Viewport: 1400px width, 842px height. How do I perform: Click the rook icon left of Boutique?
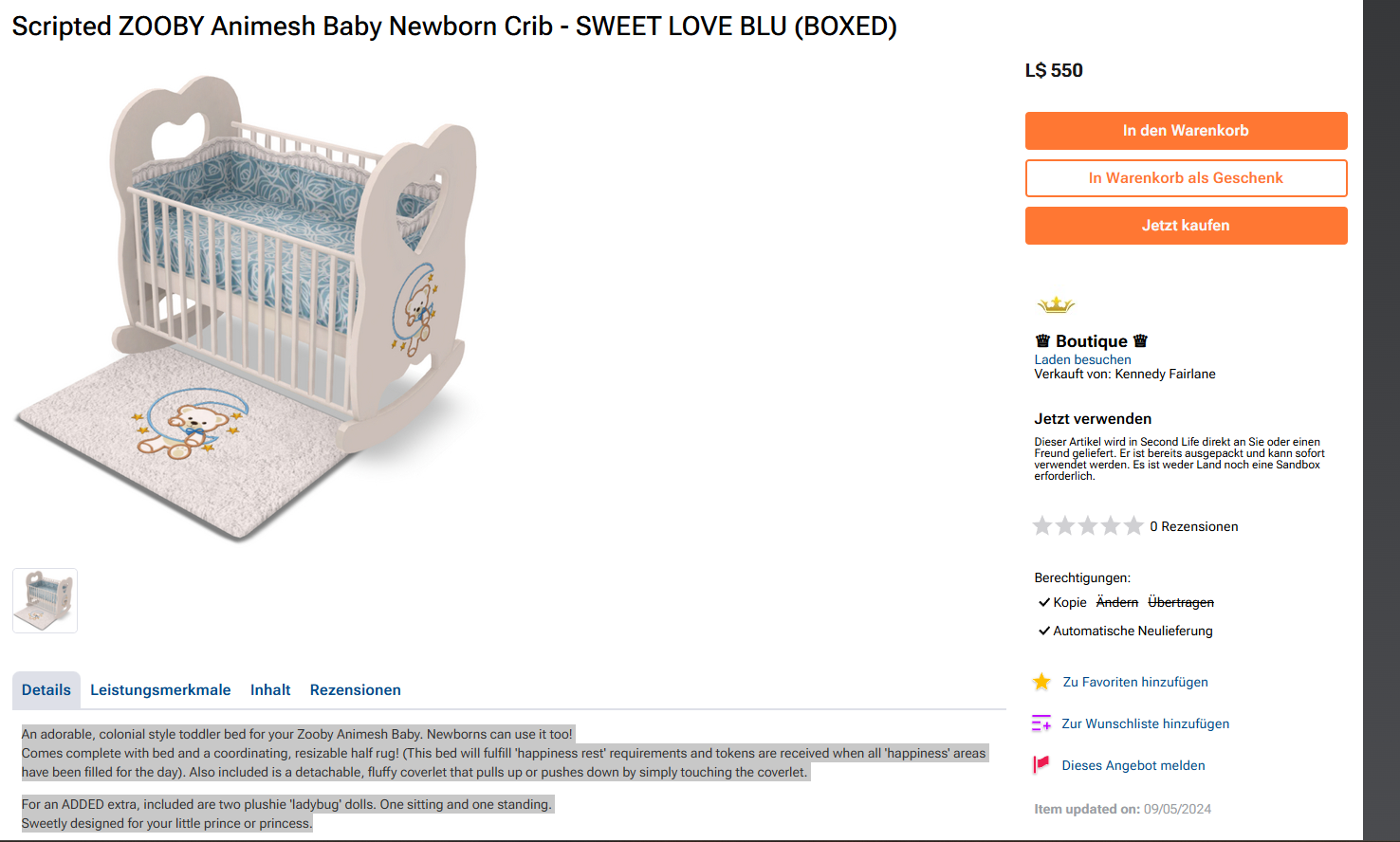[1042, 341]
